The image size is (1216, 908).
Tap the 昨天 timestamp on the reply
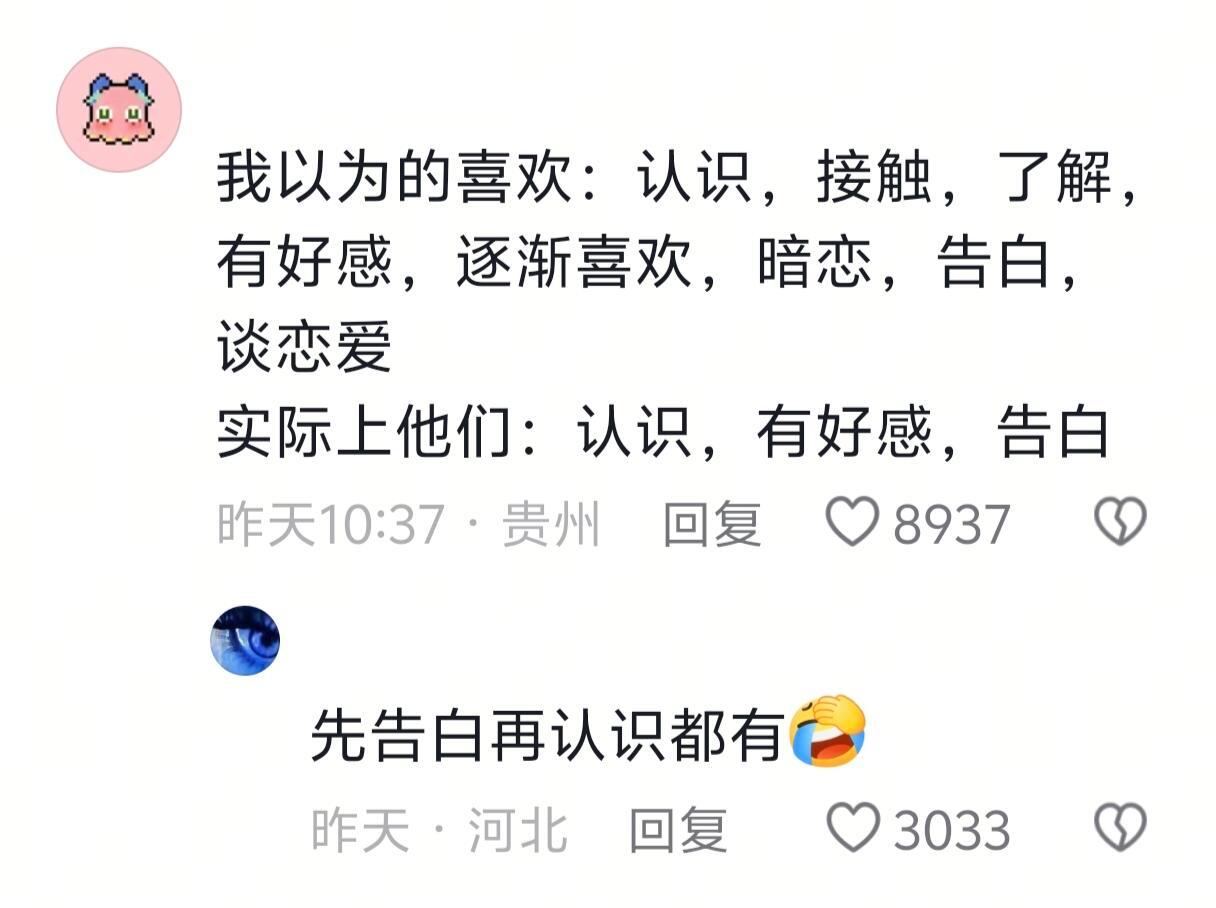coord(361,830)
